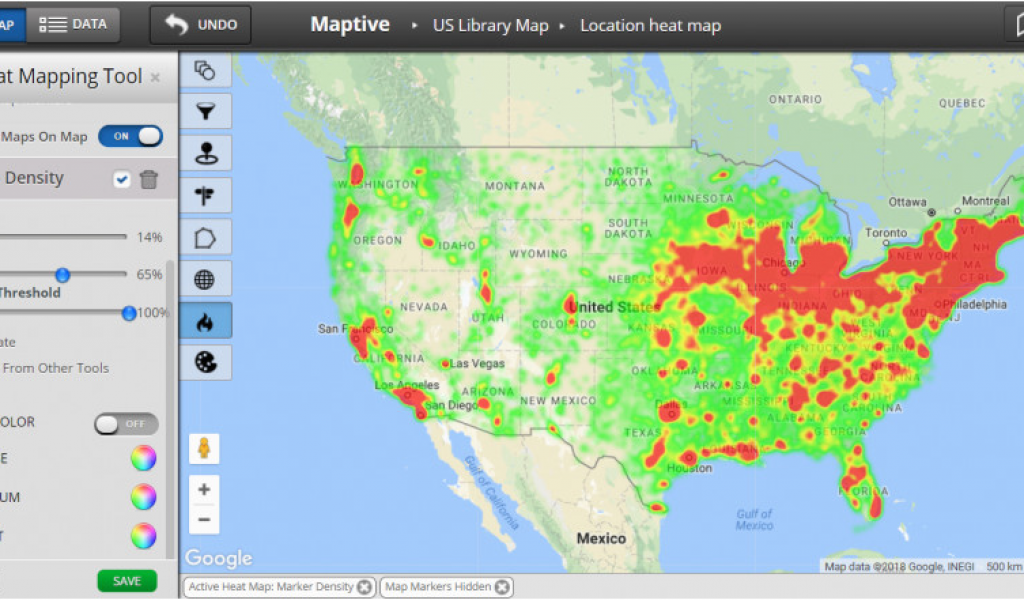Delete the Density heat map with trash icon
Viewport: 1024px width, 600px height.
point(149,179)
